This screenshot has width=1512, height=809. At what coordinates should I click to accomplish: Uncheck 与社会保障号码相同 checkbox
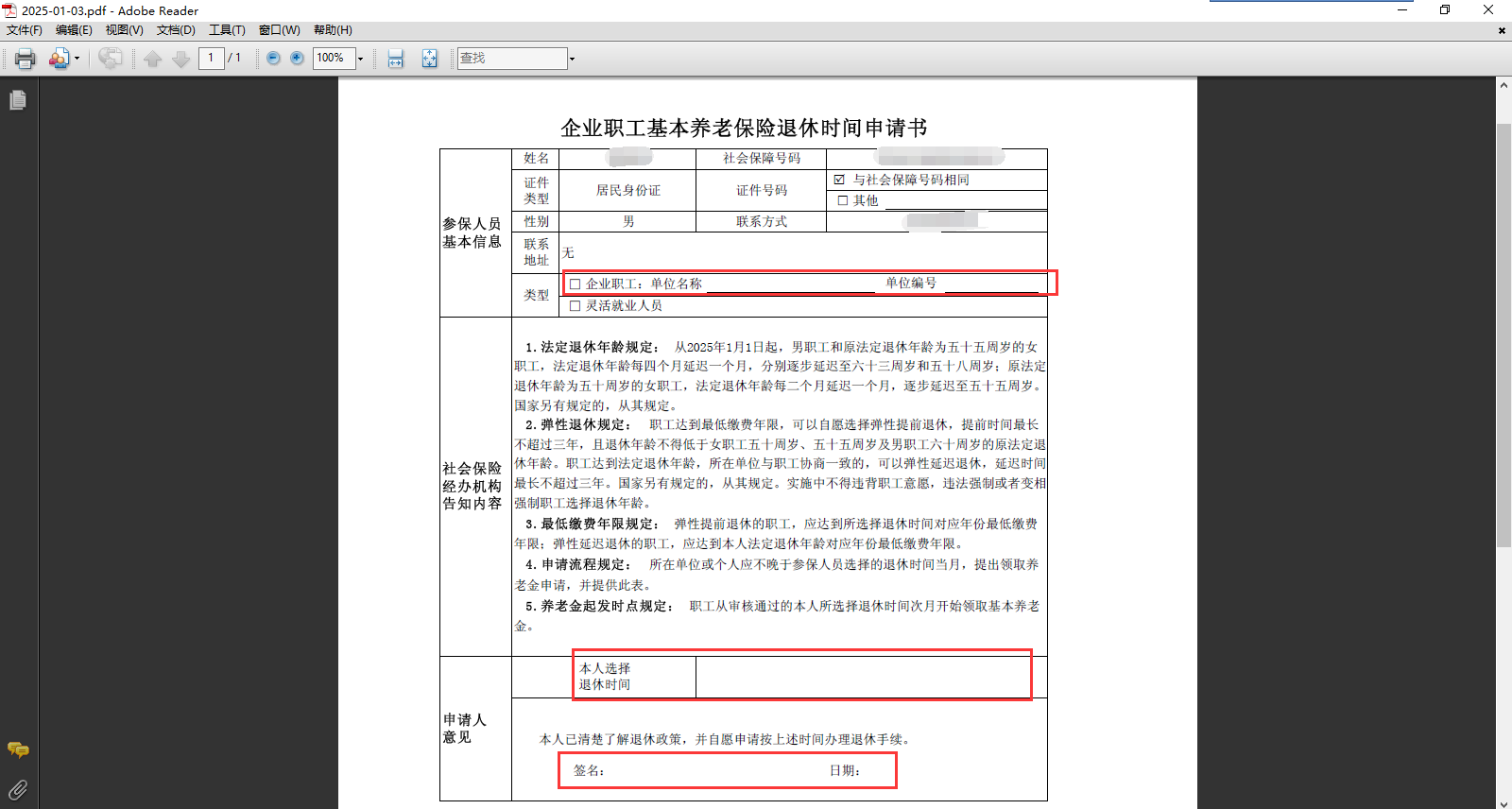point(839,180)
